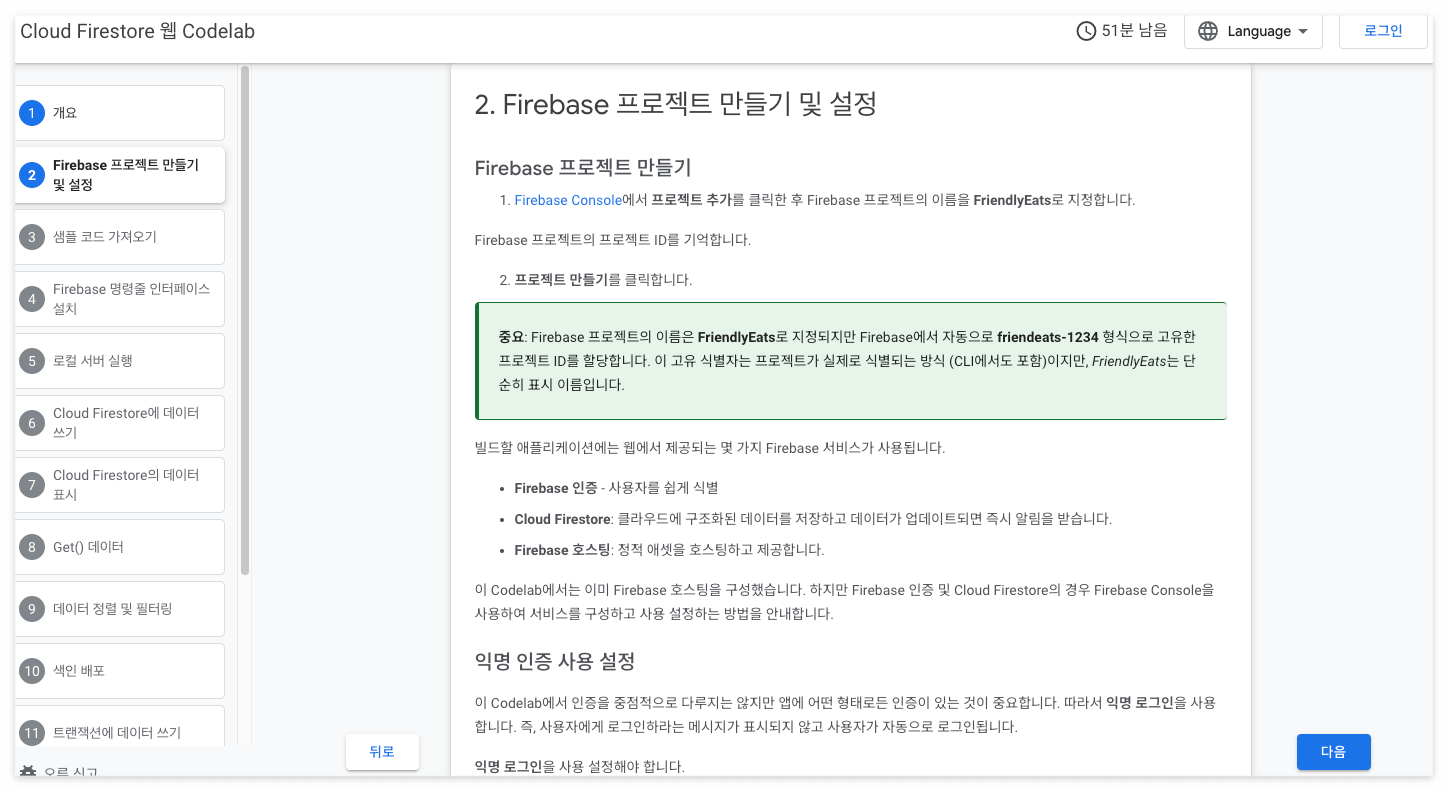
Task: Go to step 10 색인 배포
Action: (119, 671)
